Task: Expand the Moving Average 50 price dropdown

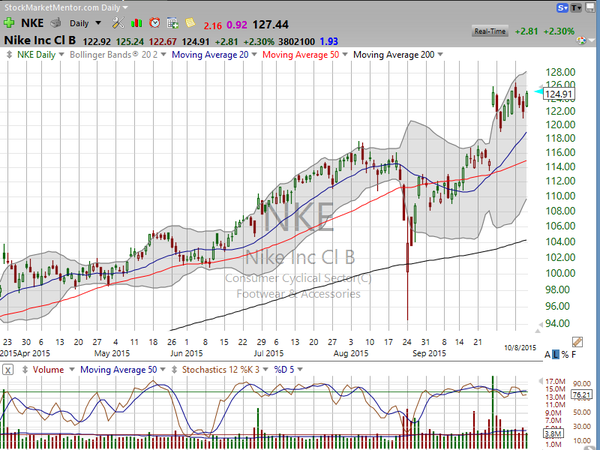Action: pyautogui.click(x=345, y=55)
